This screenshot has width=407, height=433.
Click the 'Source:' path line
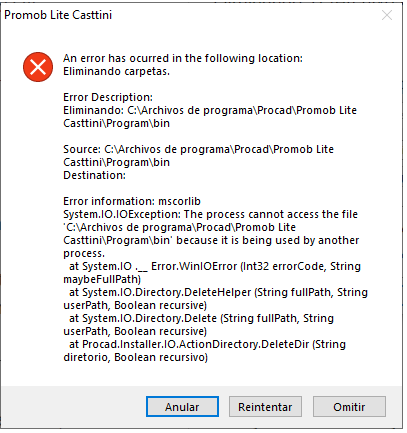(198, 149)
